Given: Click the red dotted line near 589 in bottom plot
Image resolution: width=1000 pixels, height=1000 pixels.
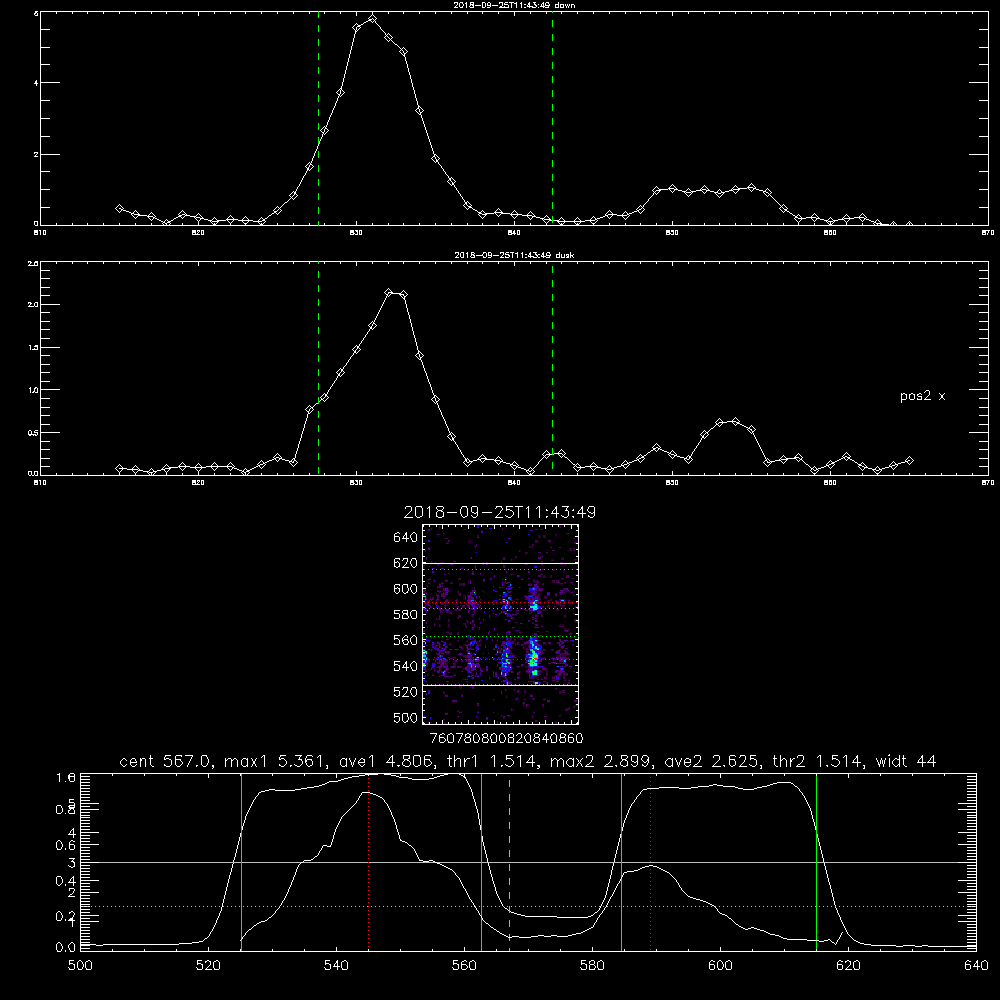Looking at the screenshot, I should [651, 861].
